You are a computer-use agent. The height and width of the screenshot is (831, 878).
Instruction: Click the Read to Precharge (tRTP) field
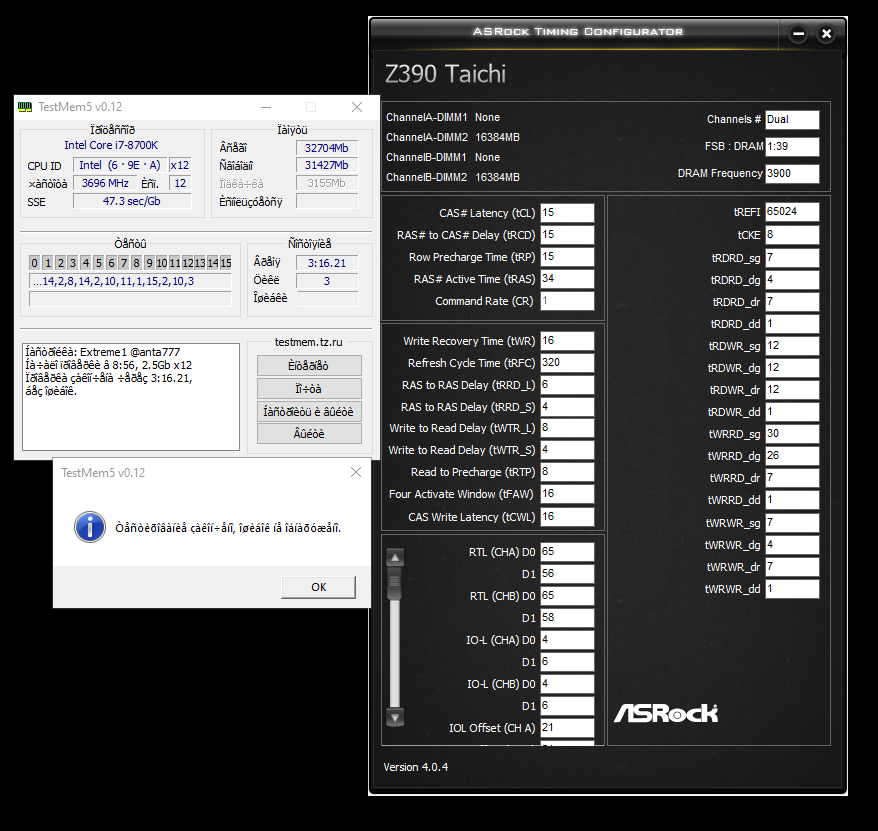pyautogui.click(x=567, y=471)
